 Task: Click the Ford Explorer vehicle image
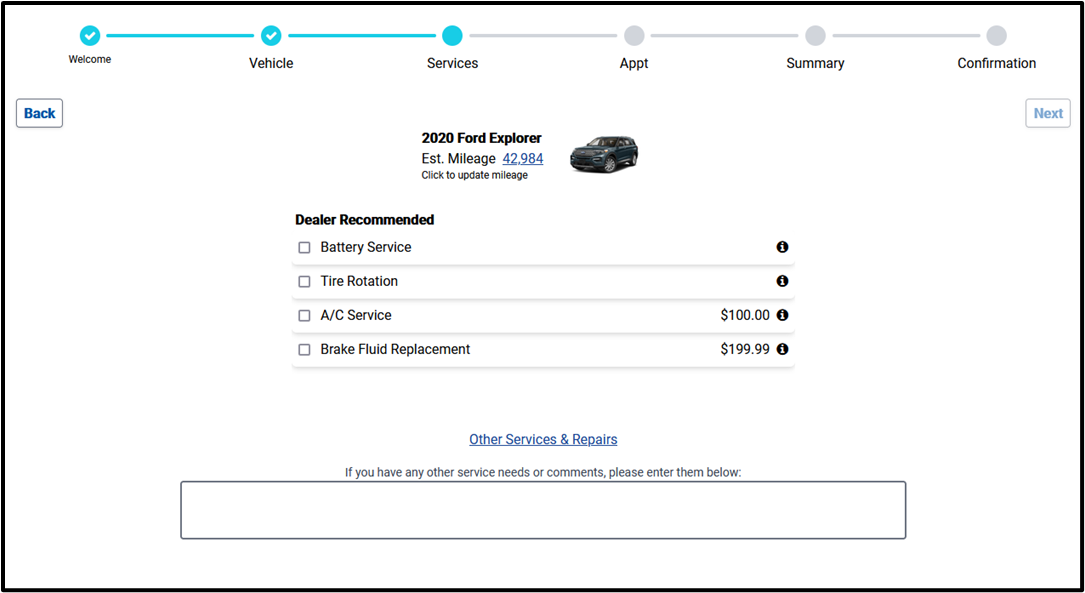click(604, 155)
